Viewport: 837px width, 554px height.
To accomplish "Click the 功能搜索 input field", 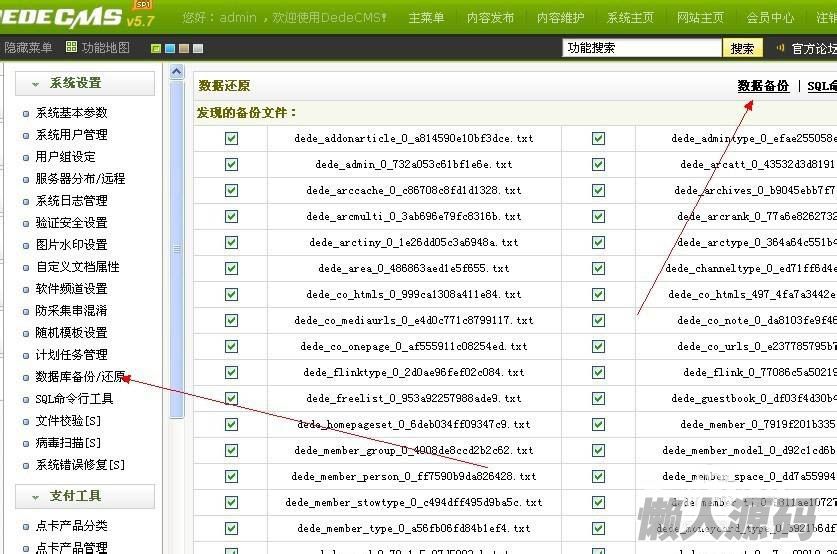I will pos(642,48).
